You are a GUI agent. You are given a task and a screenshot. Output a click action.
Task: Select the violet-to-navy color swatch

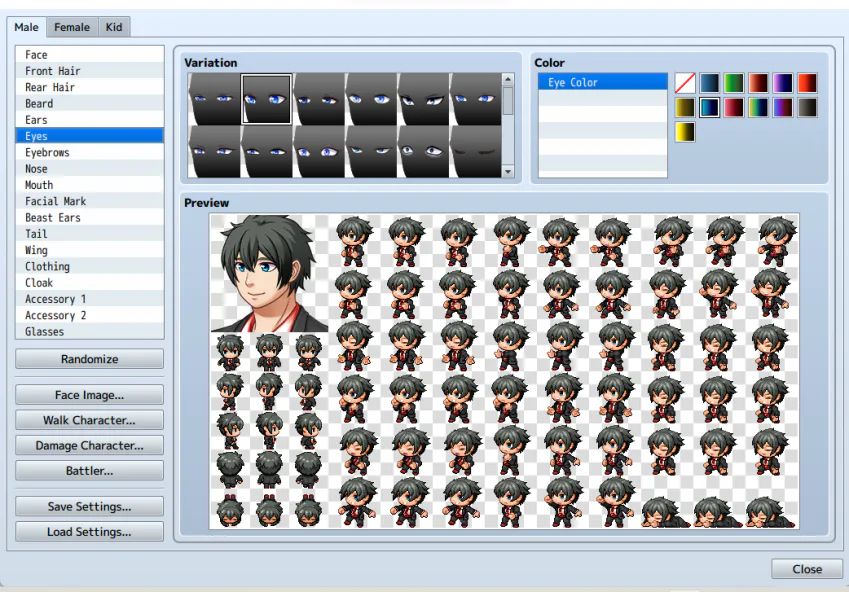(x=782, y=83)
